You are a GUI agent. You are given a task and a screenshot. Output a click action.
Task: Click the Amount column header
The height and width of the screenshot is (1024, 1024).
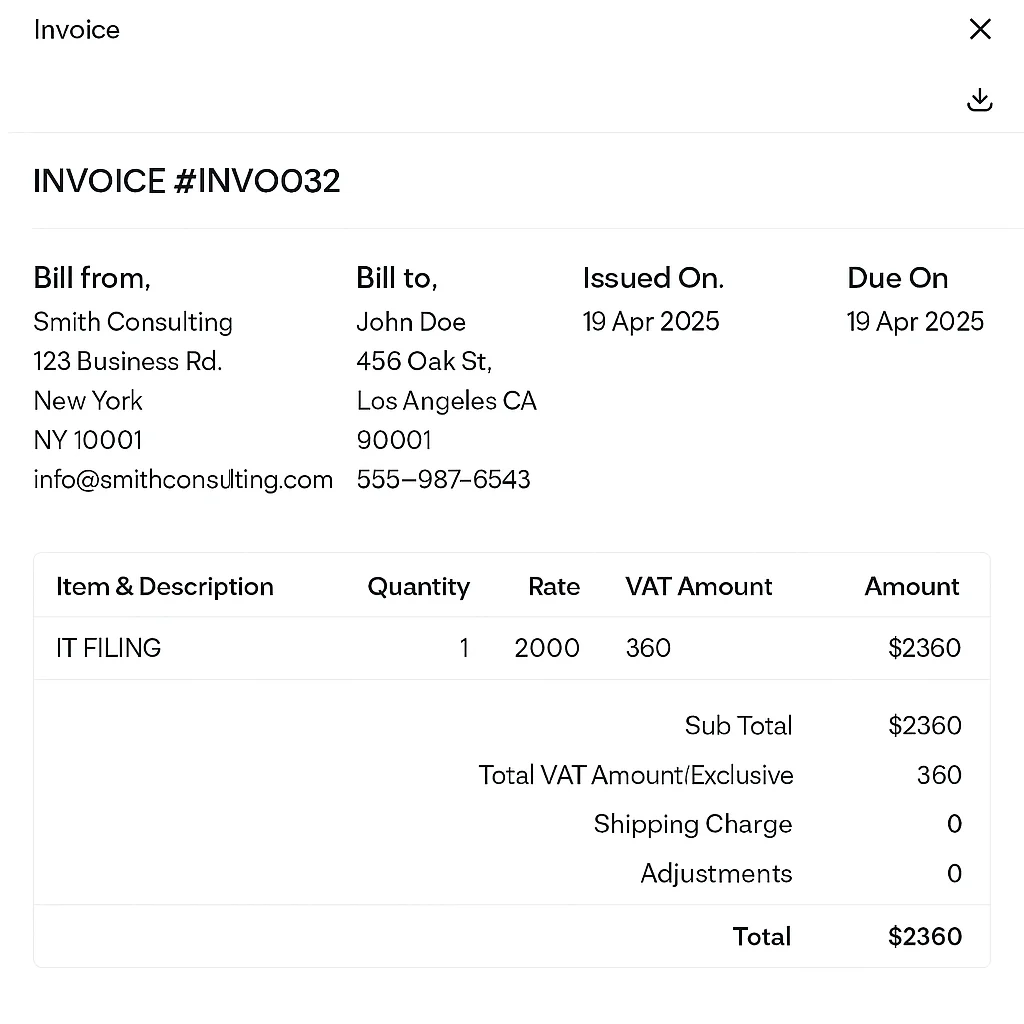tap(912, 587)
